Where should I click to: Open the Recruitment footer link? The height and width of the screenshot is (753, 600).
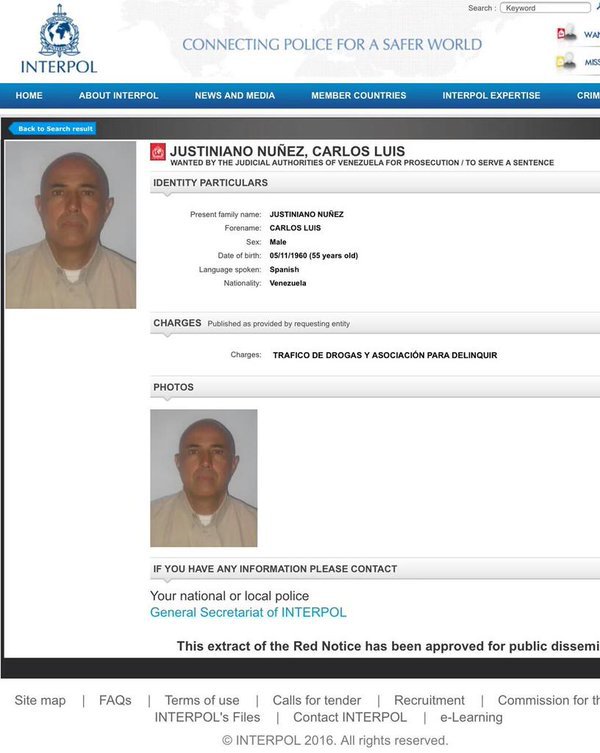pyautogui.click(x=429, y=701)
